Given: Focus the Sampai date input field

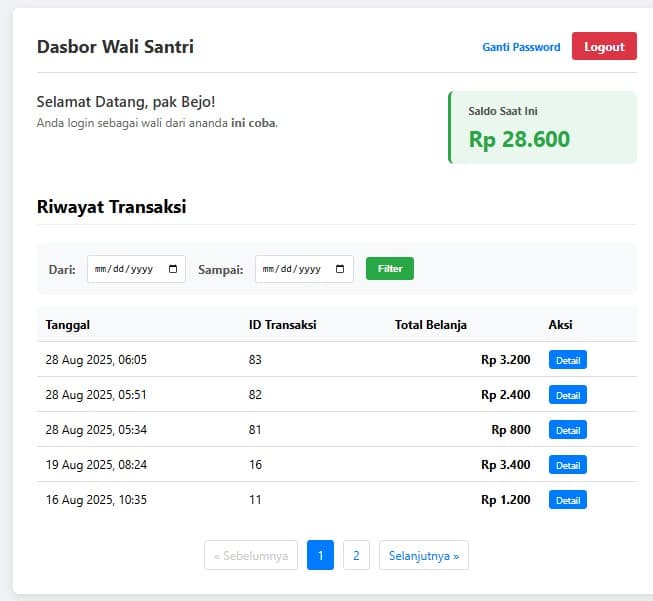Looking at the screenshot, I should pyautogui.click(x=304, y=269).
